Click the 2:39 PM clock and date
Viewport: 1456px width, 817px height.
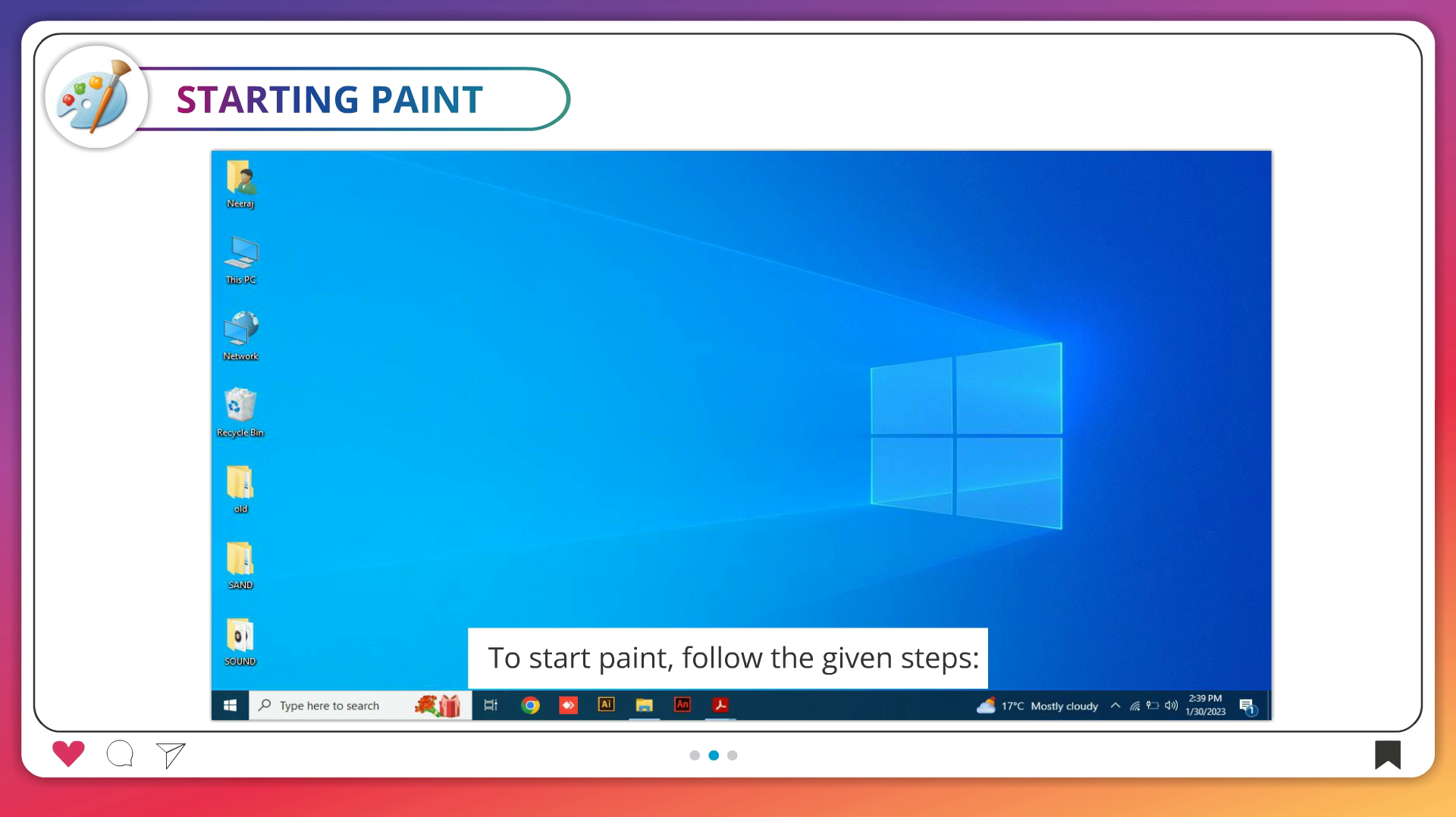click(x=1205, y=705)
